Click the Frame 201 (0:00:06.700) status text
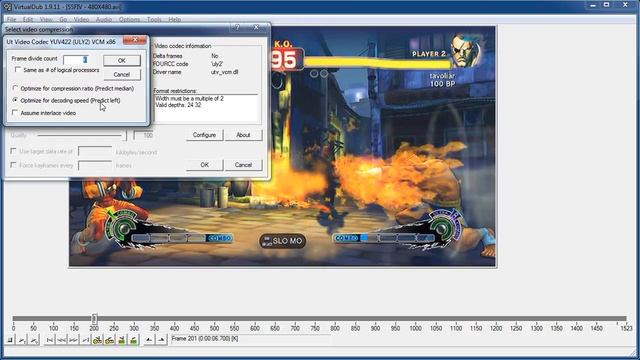This screenshot has height=360, width=640. pyautogui.click(x=205, y=339)
